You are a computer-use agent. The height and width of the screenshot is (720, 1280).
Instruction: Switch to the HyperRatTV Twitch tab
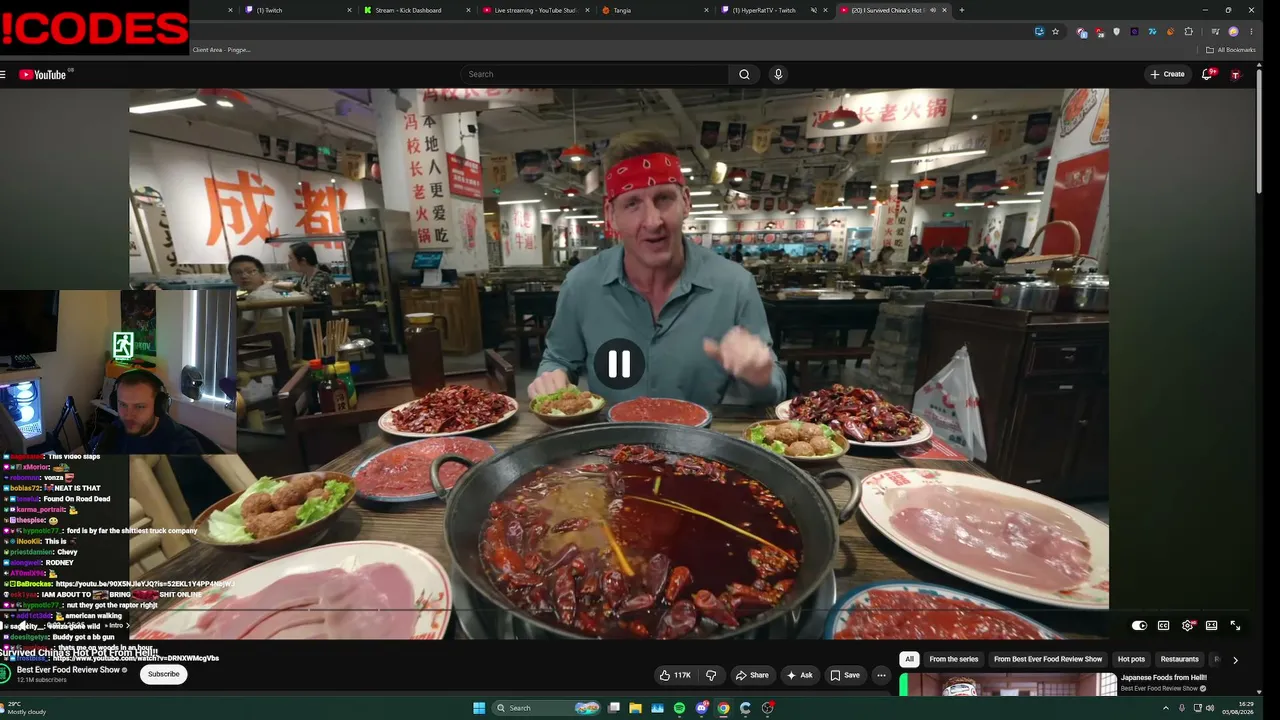point(775,10)
